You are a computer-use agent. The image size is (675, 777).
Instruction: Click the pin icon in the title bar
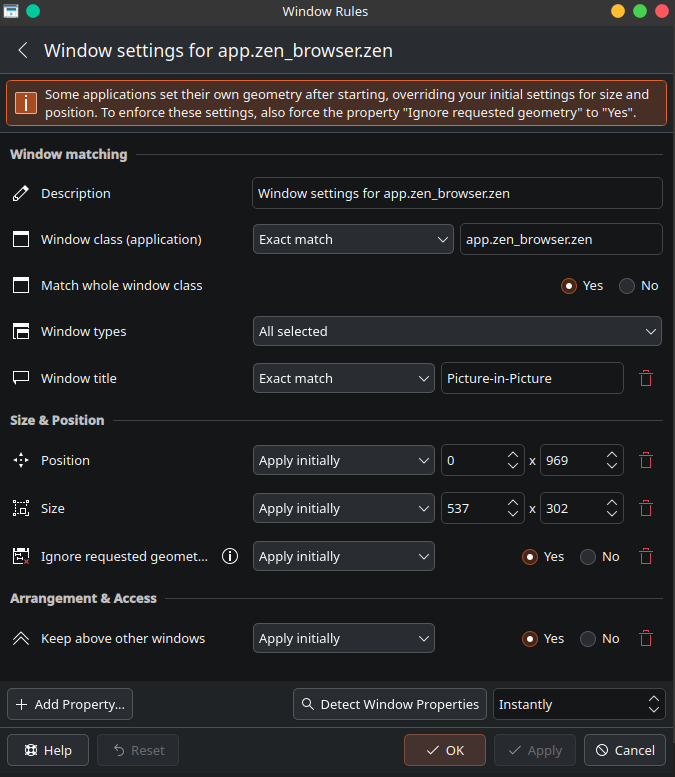(x=33, y=11)
